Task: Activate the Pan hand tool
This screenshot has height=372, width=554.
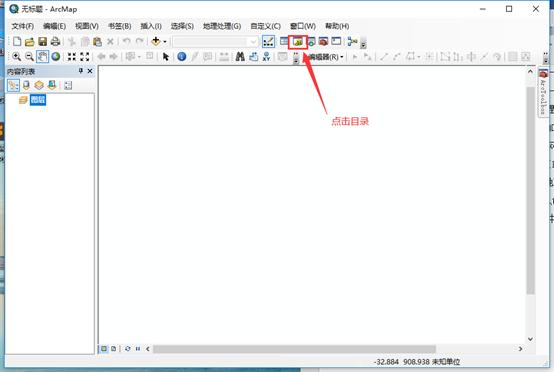Action: coord(42,57)
